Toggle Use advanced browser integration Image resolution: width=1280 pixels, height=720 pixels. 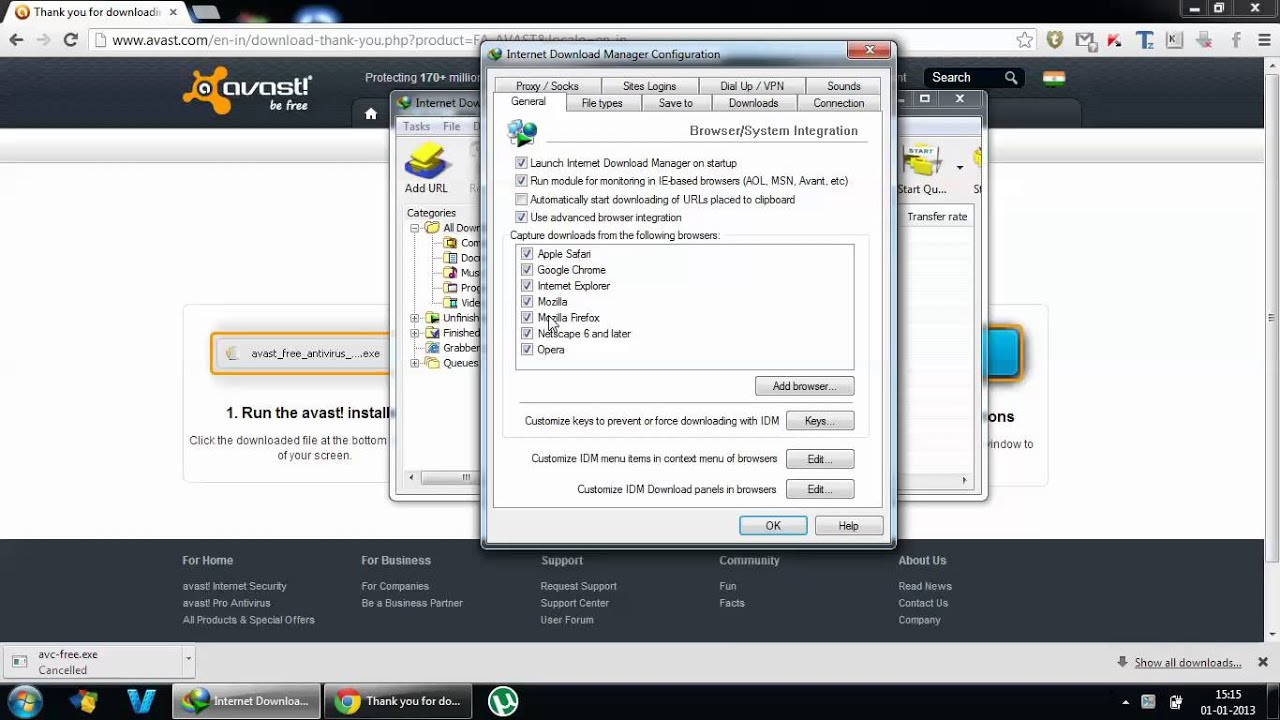click(x=521, y=218)
